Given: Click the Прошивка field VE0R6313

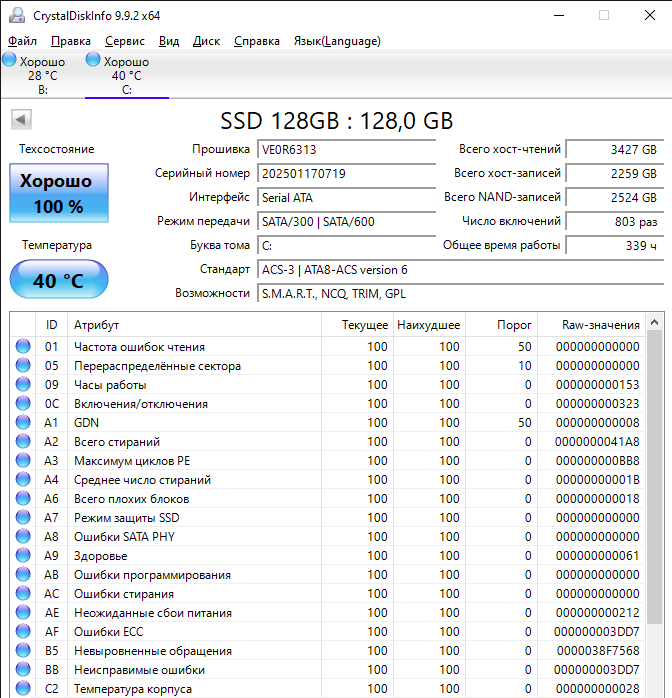Looking at the screenshot, I should [346, 150].
